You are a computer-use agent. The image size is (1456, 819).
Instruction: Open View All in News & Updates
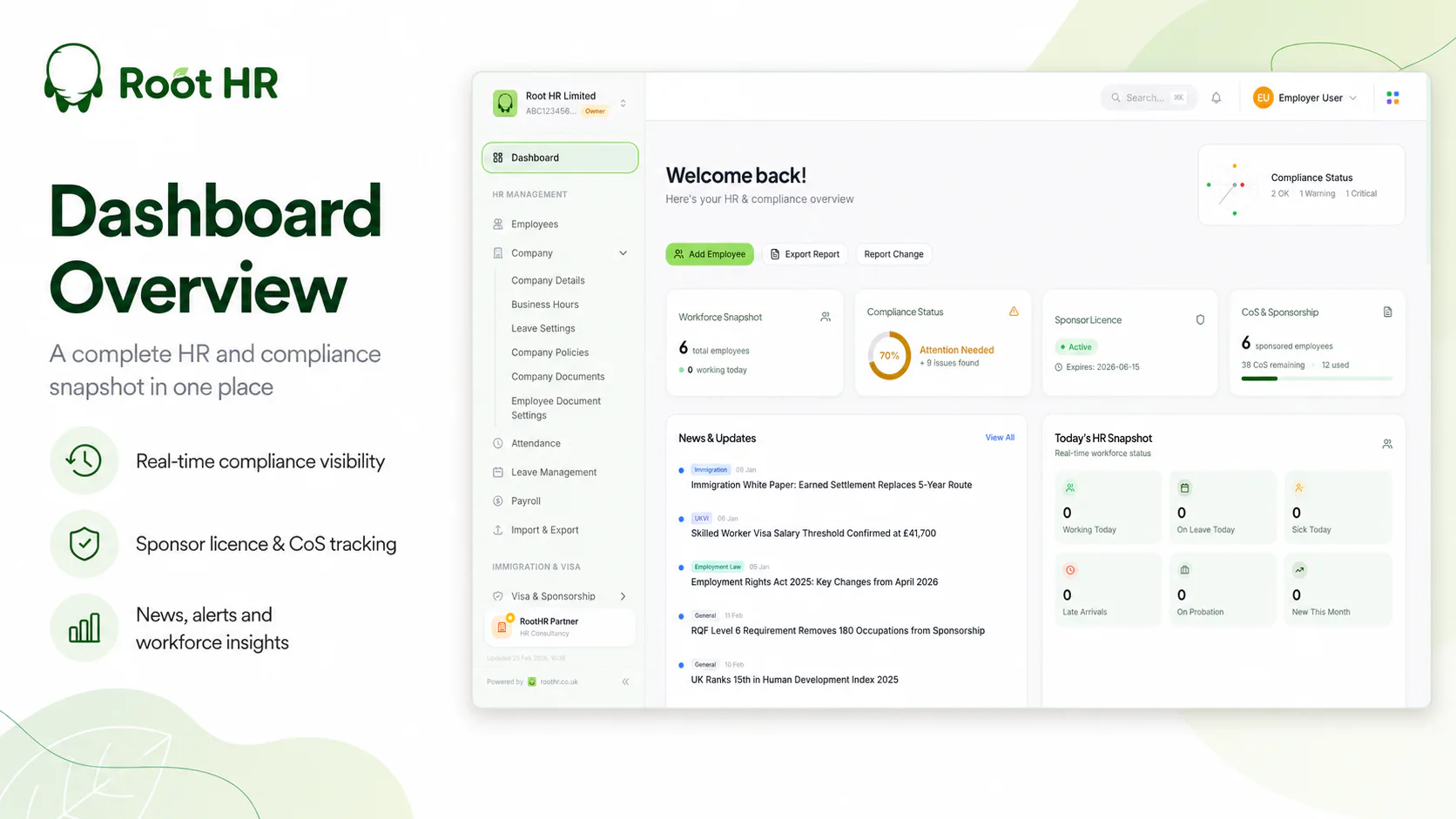pos(1000,438)
